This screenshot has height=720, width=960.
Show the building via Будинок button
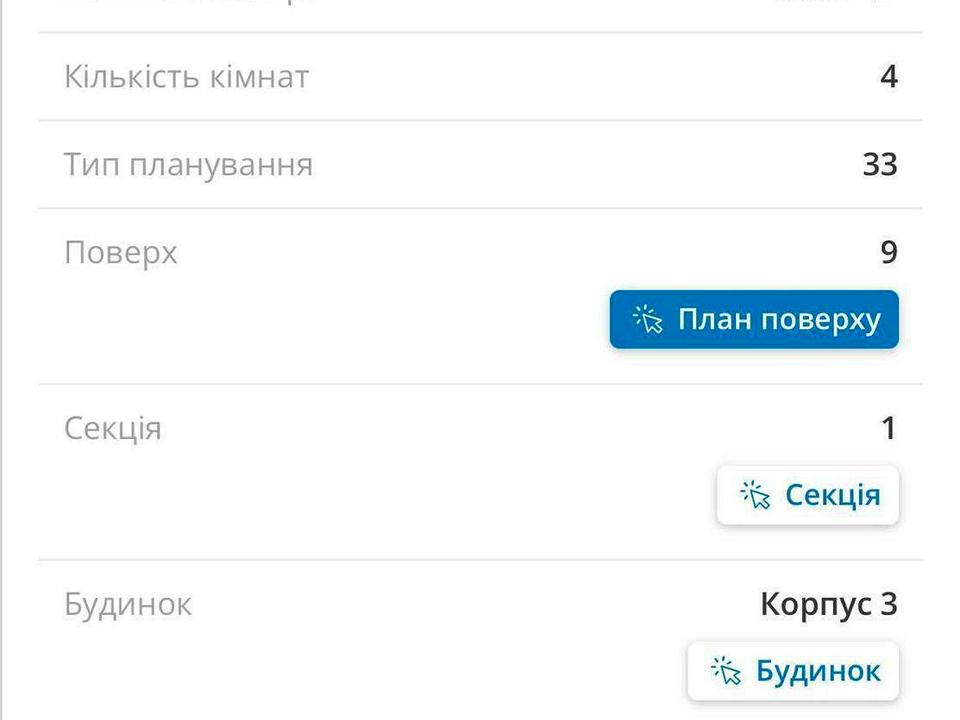(793, 671)
